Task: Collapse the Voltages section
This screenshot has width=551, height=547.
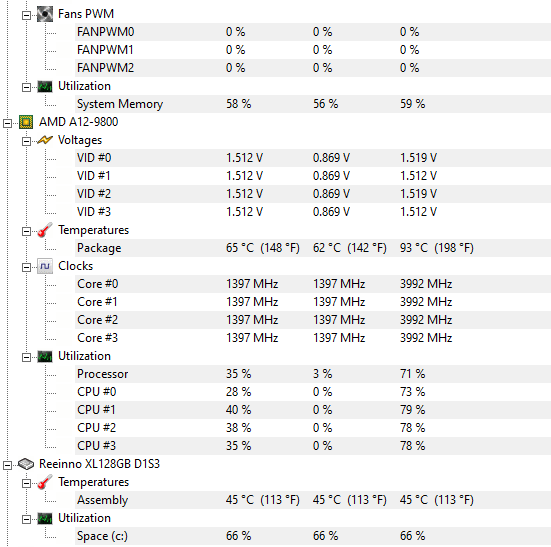Action: coord(26,141)
